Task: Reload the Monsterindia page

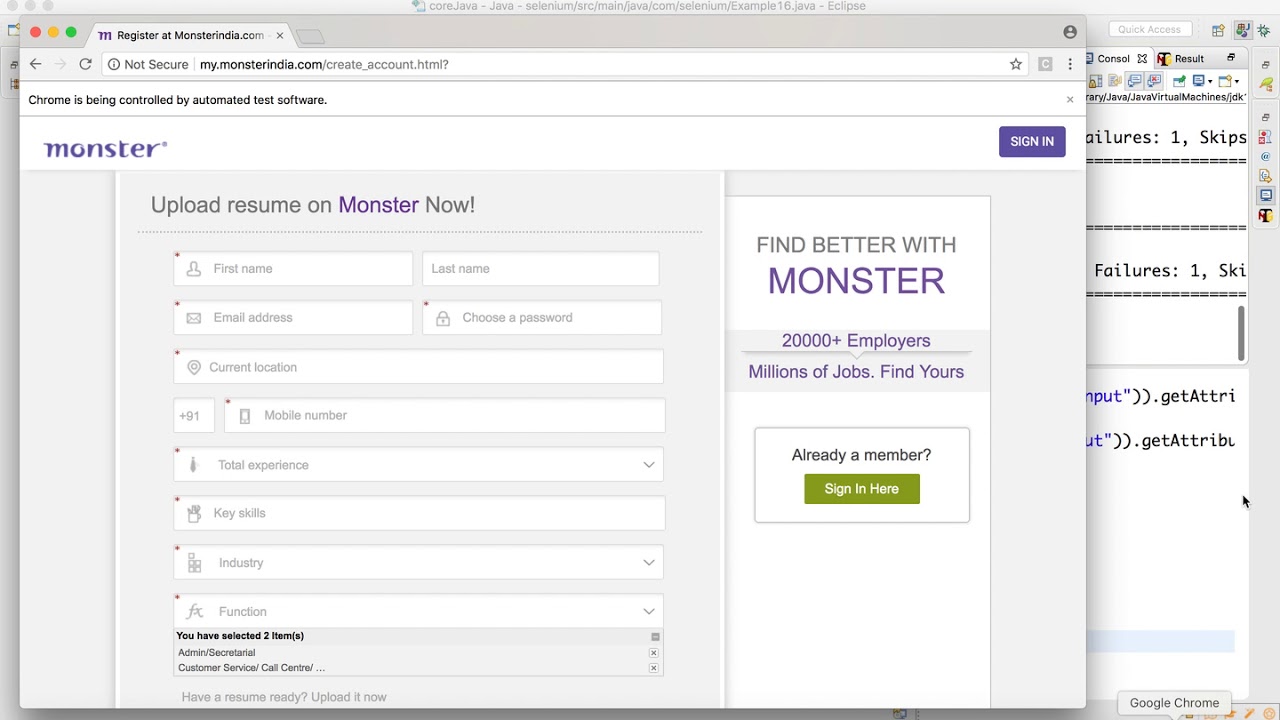Action: 86,64
